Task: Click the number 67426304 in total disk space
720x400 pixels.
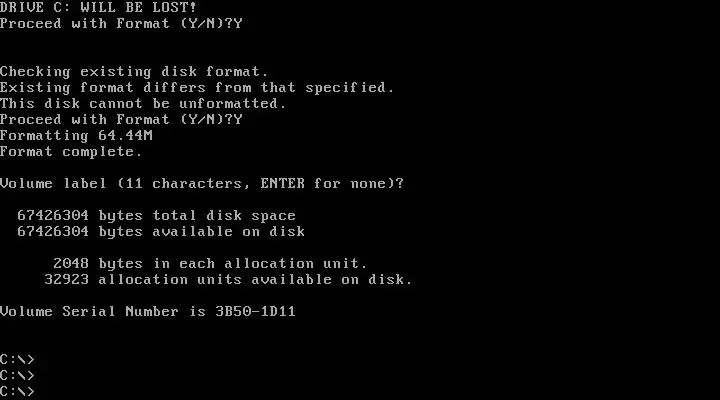Action: click(x=53, y=216)
